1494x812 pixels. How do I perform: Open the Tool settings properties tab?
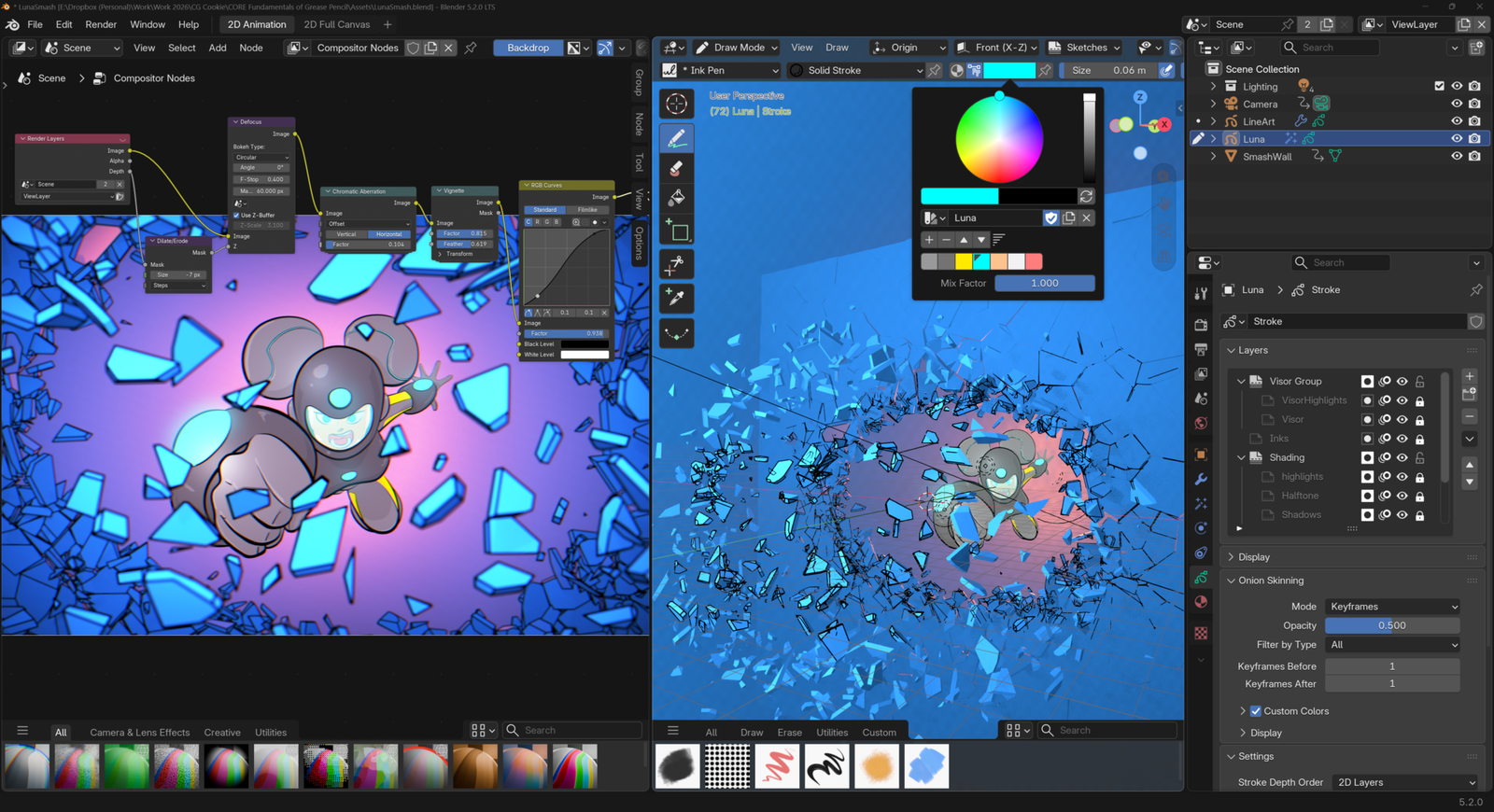coord(1201,293)
